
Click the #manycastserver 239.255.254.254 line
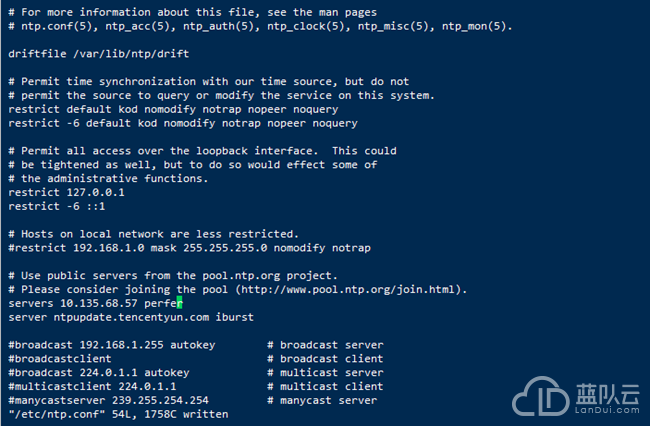(108, 400)
